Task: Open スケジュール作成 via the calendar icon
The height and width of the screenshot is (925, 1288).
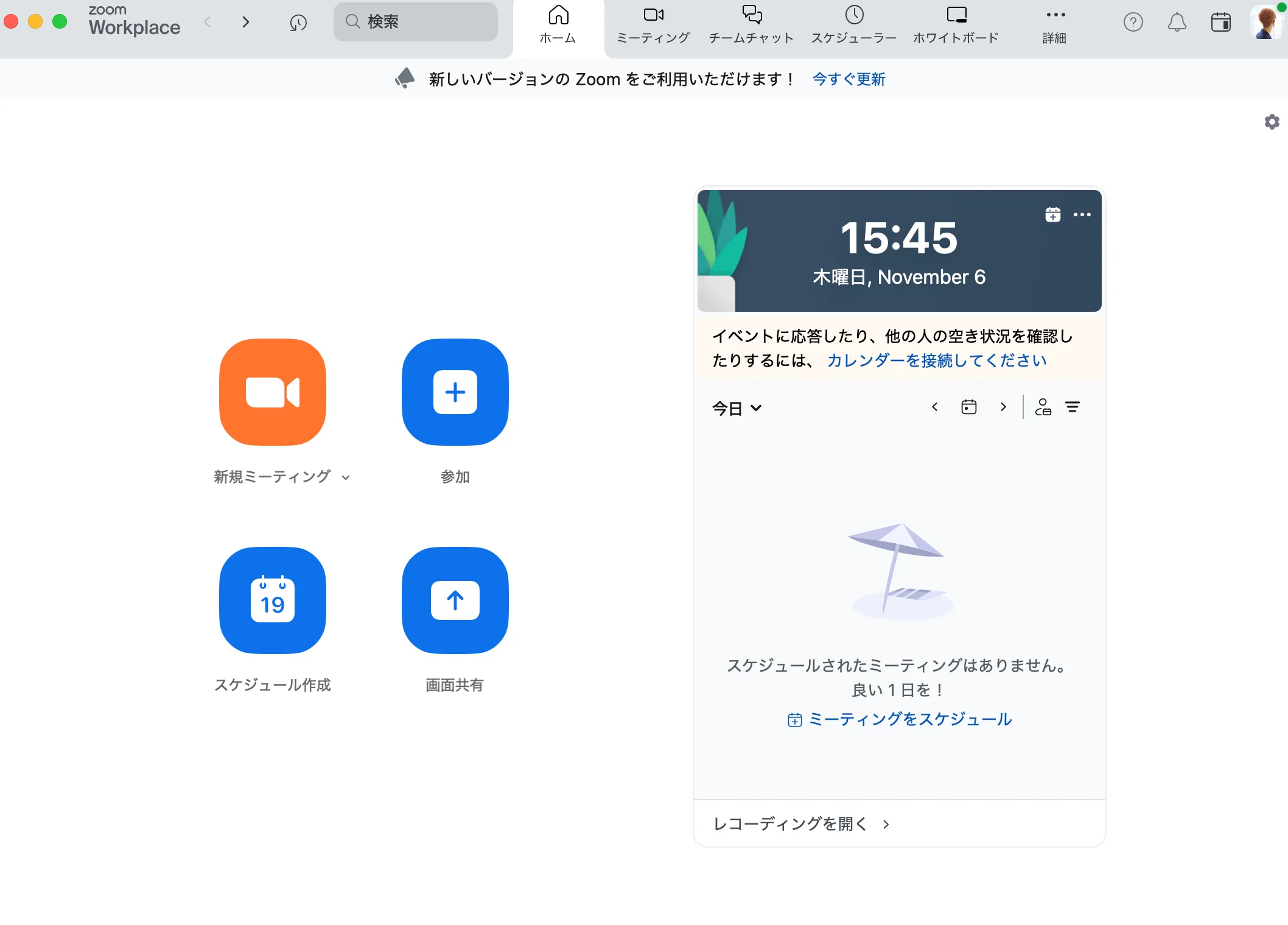Action: (272, 600)
